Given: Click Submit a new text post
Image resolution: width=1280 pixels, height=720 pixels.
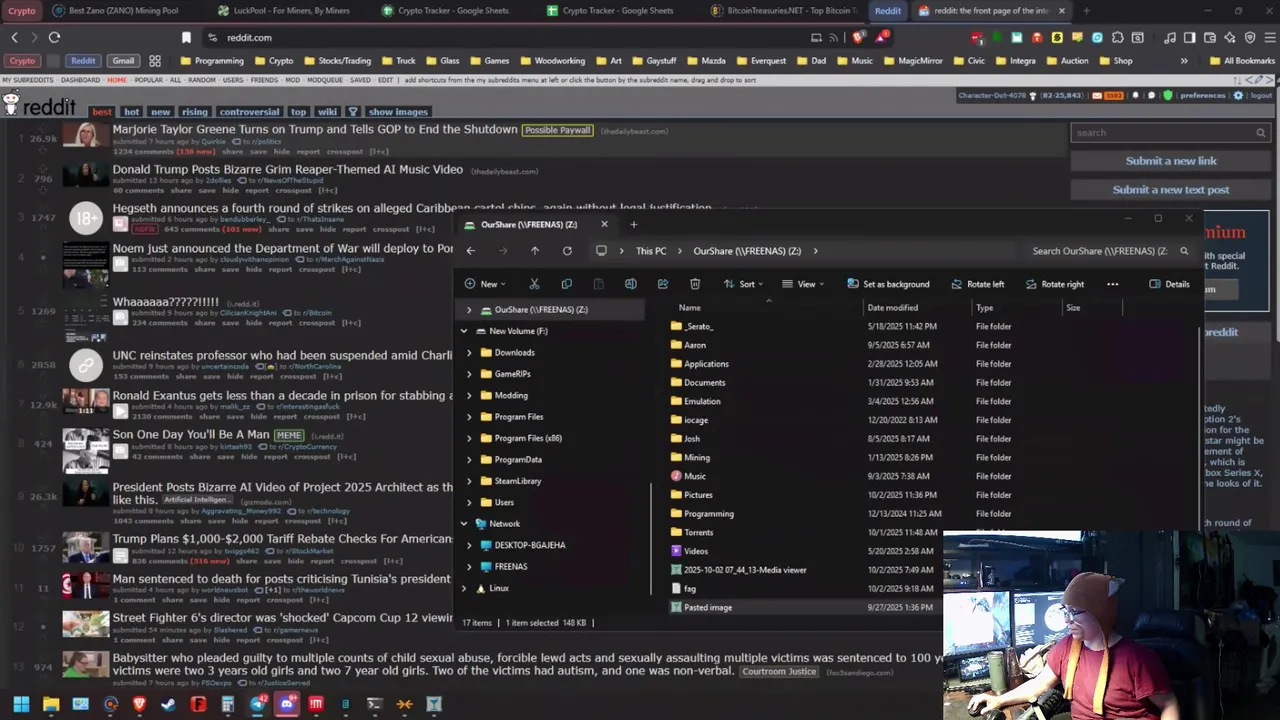Looking at the screenshot, I should pyautogui.click(x=1171, y=190).
